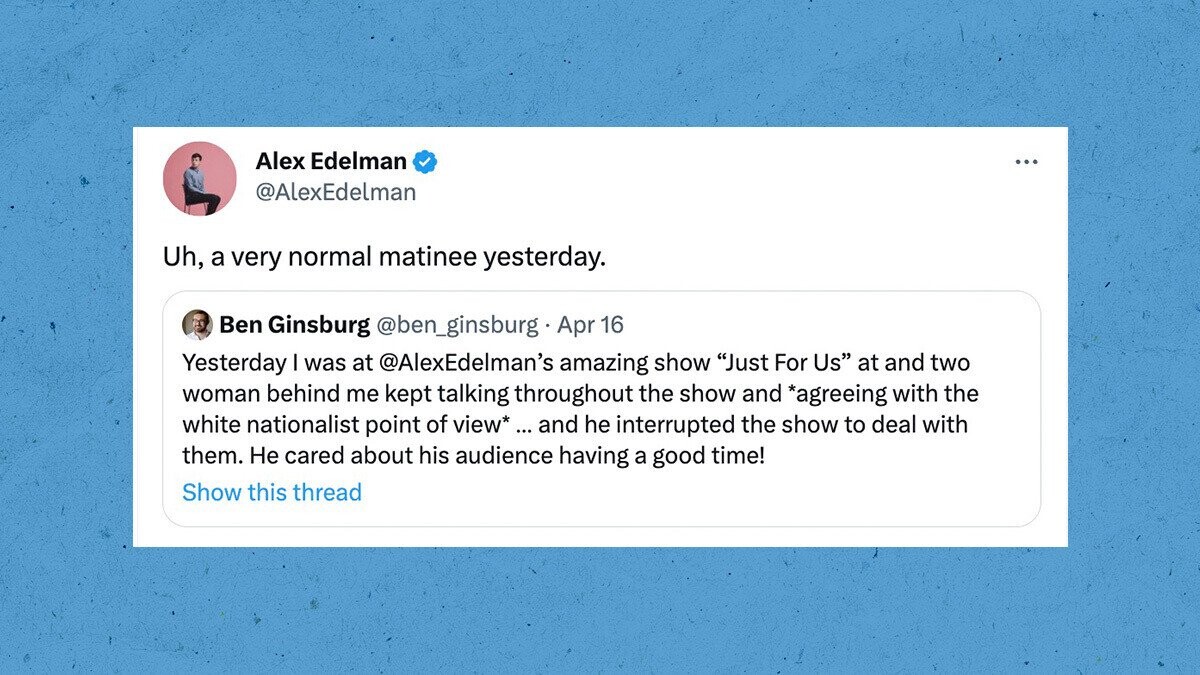Click the blue verified checkmark badge
This screenshot has width=1200, height=675.
click(x=426, y=161)
